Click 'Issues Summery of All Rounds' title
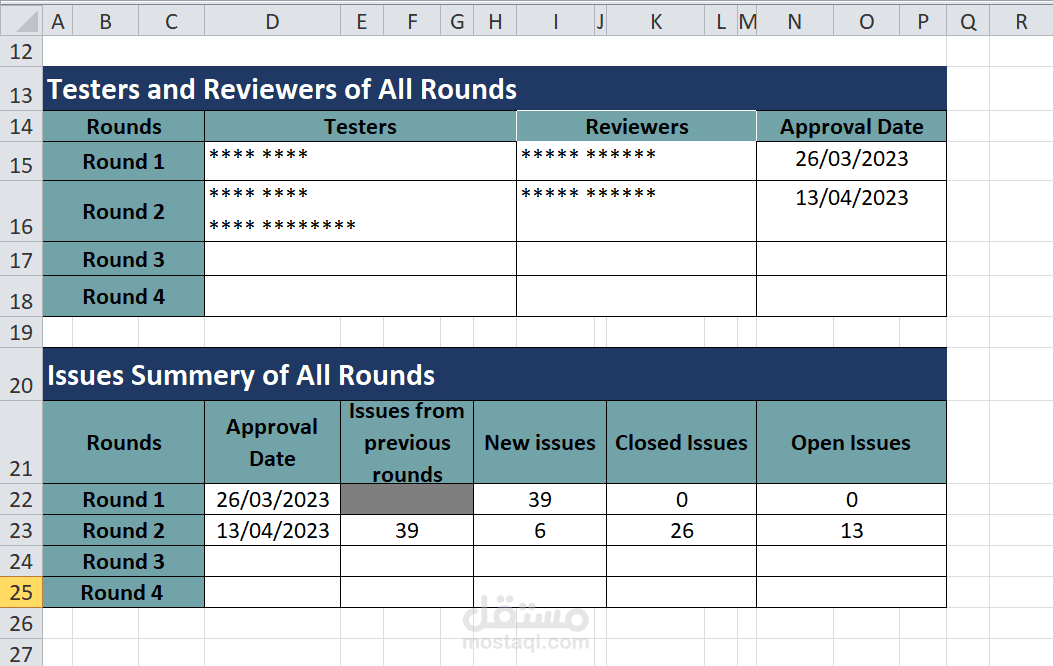 click(x=241, y=375)
